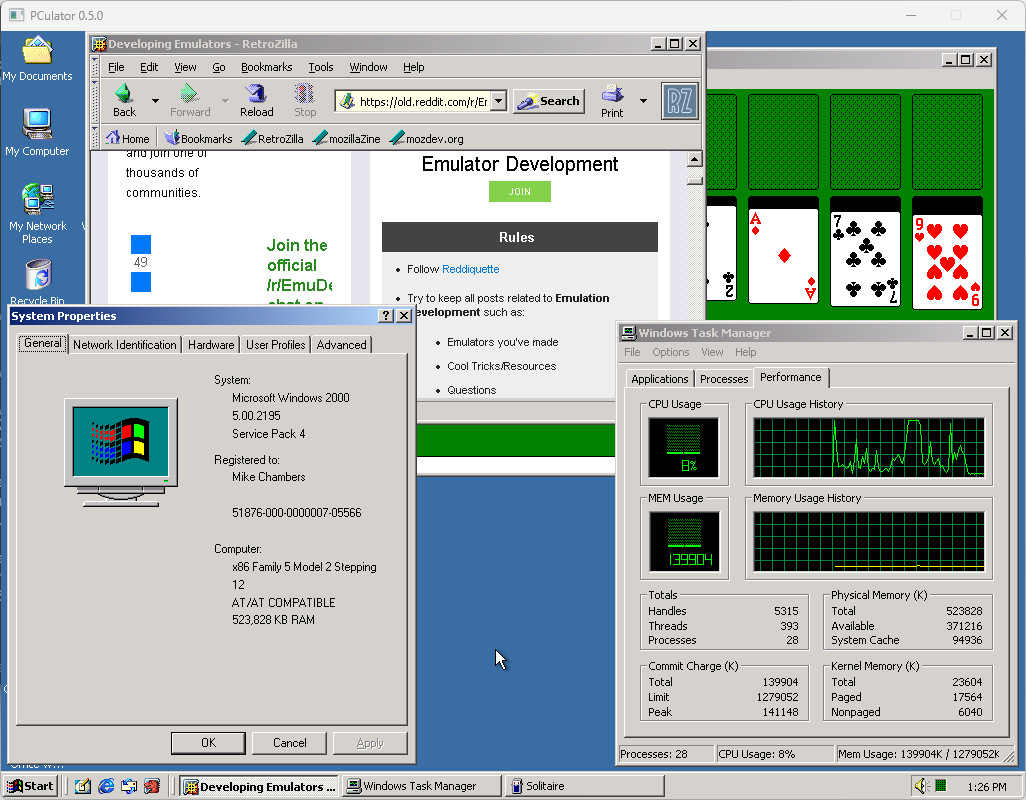1026x800 pixels.
Task: Expand the Back button history dropdown arrow
Action: tap(155, 101)
